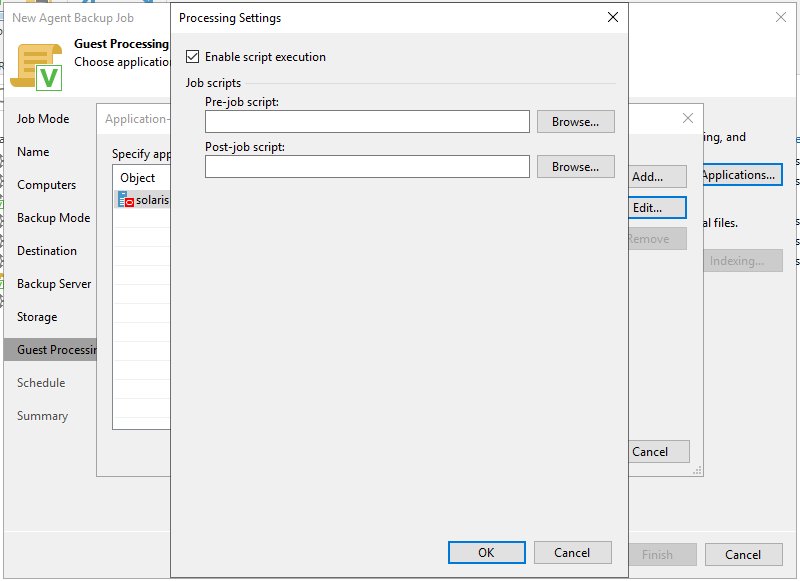The image size is (800, 581).
Task: Go to the Computers step
Action: 46,185
